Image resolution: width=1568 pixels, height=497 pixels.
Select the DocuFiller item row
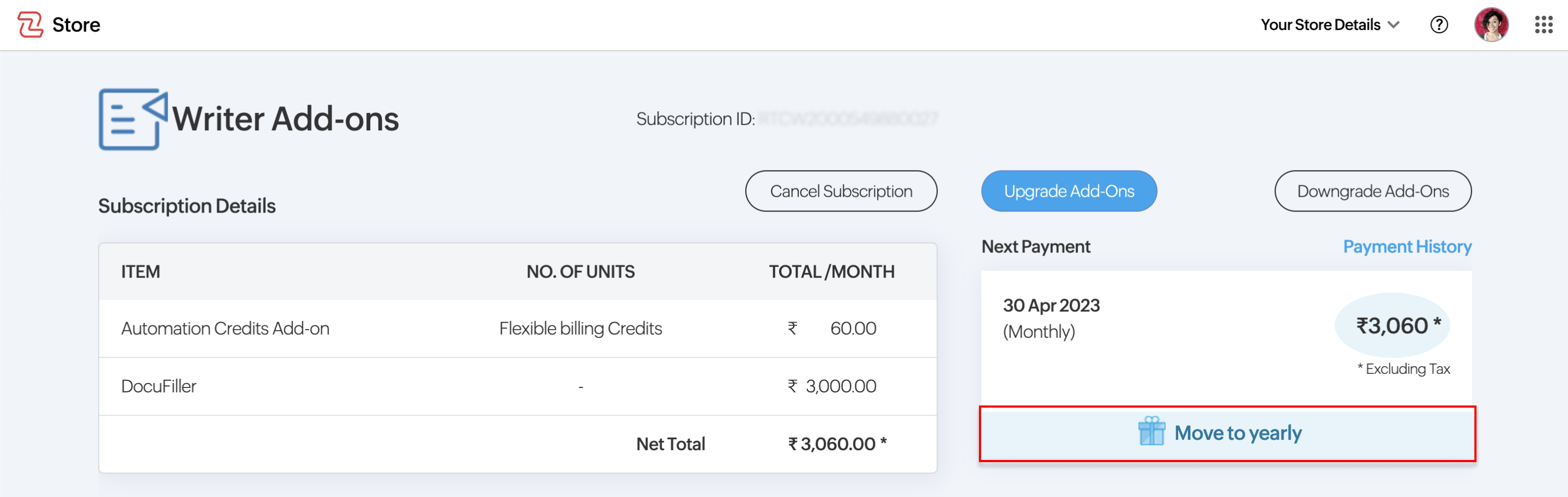[x=517, y=387]
